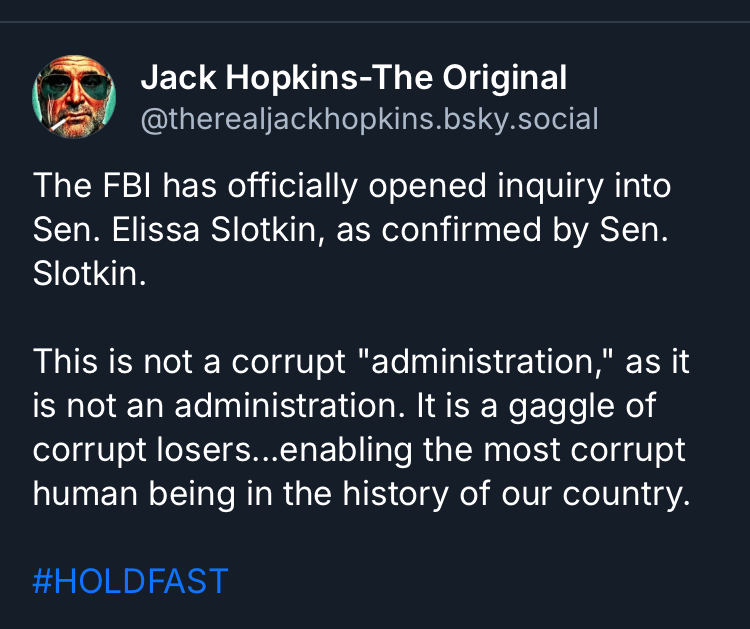
Task: Open the #HOLDFAST hashtag
Action: pos(130,581)
